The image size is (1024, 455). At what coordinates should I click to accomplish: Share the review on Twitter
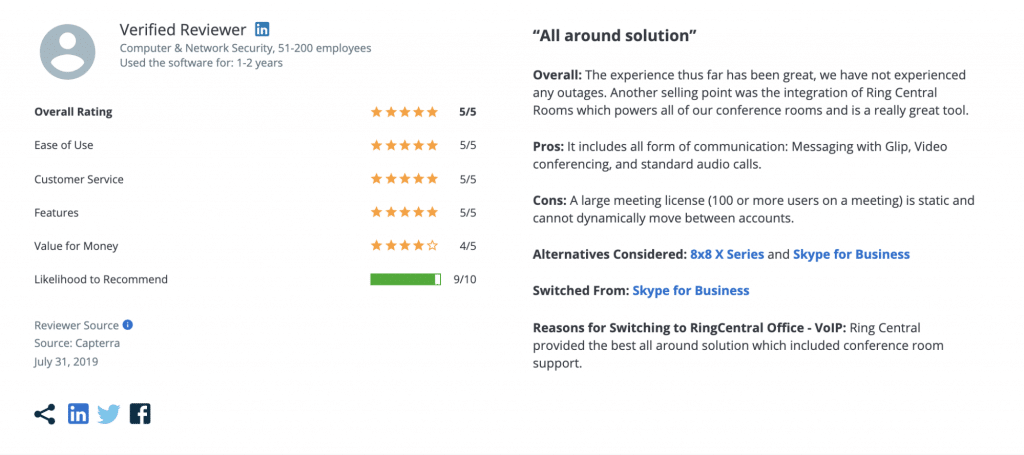tap(109, 414)
